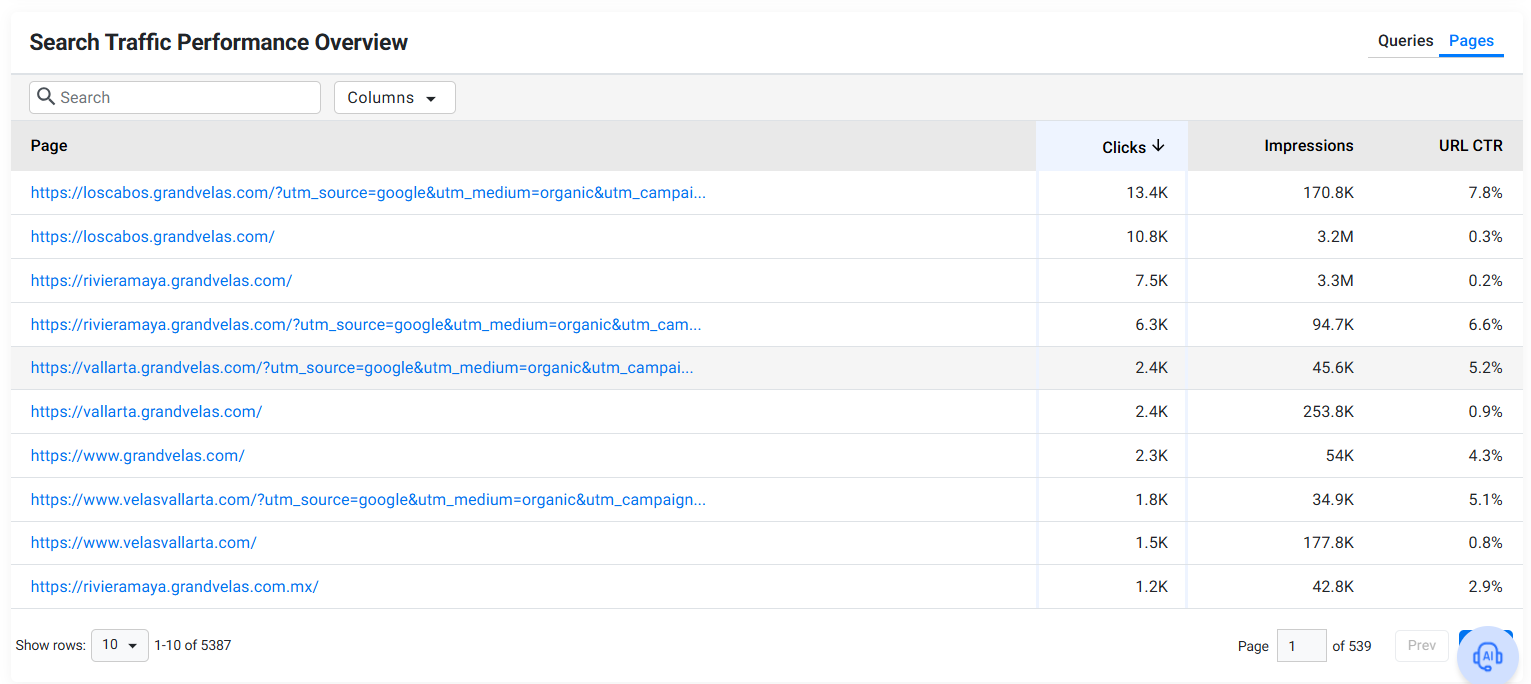
Task: Click the Prev pagination button
Action: (1422, 646)
